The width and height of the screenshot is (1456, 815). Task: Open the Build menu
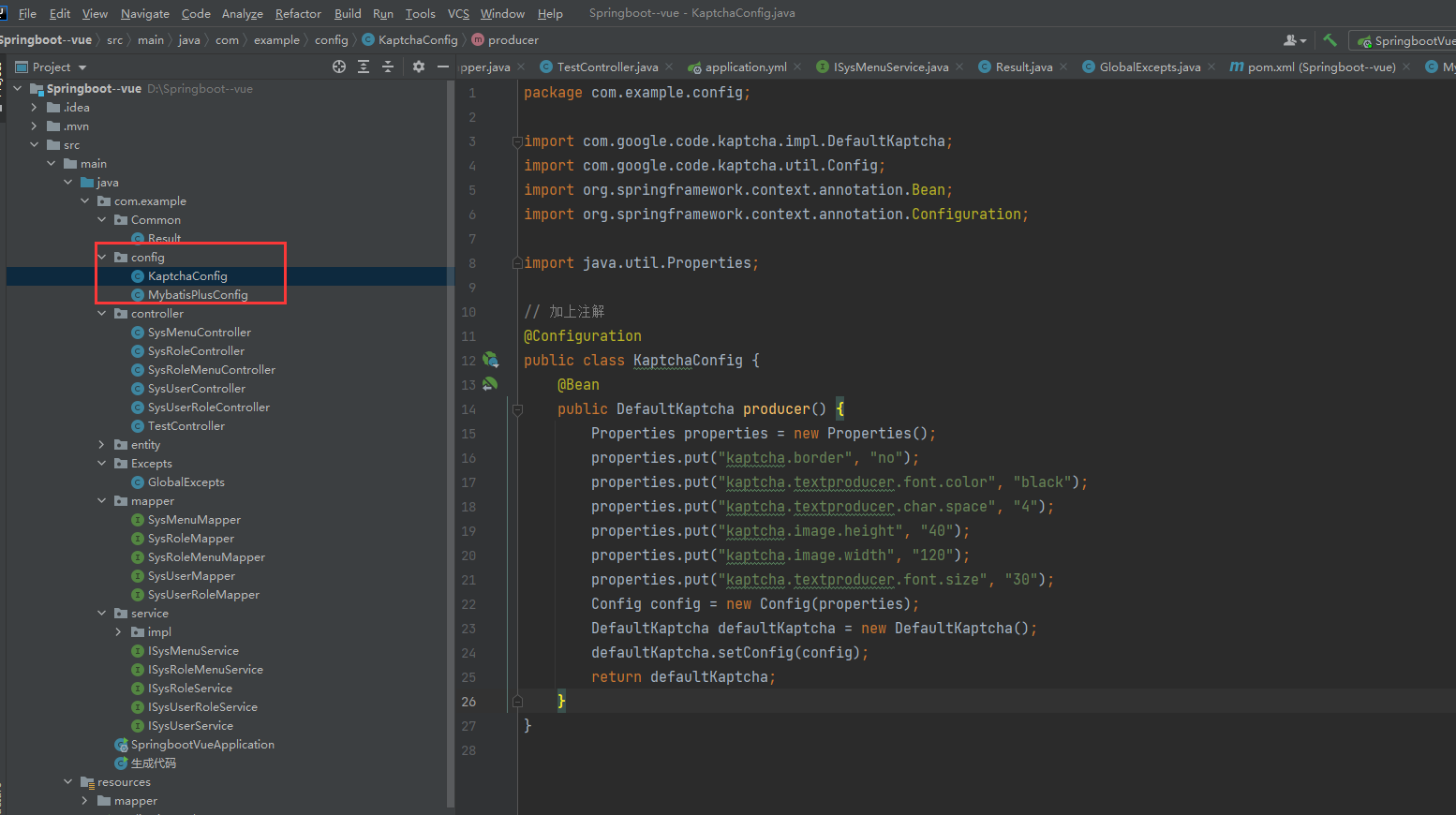[348, 13]
